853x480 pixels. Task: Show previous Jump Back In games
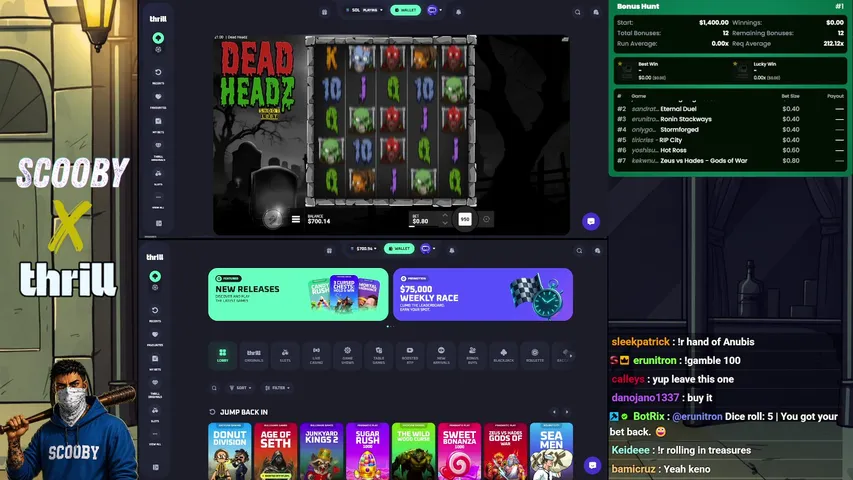pyautogui.click(x=554, y=412)
